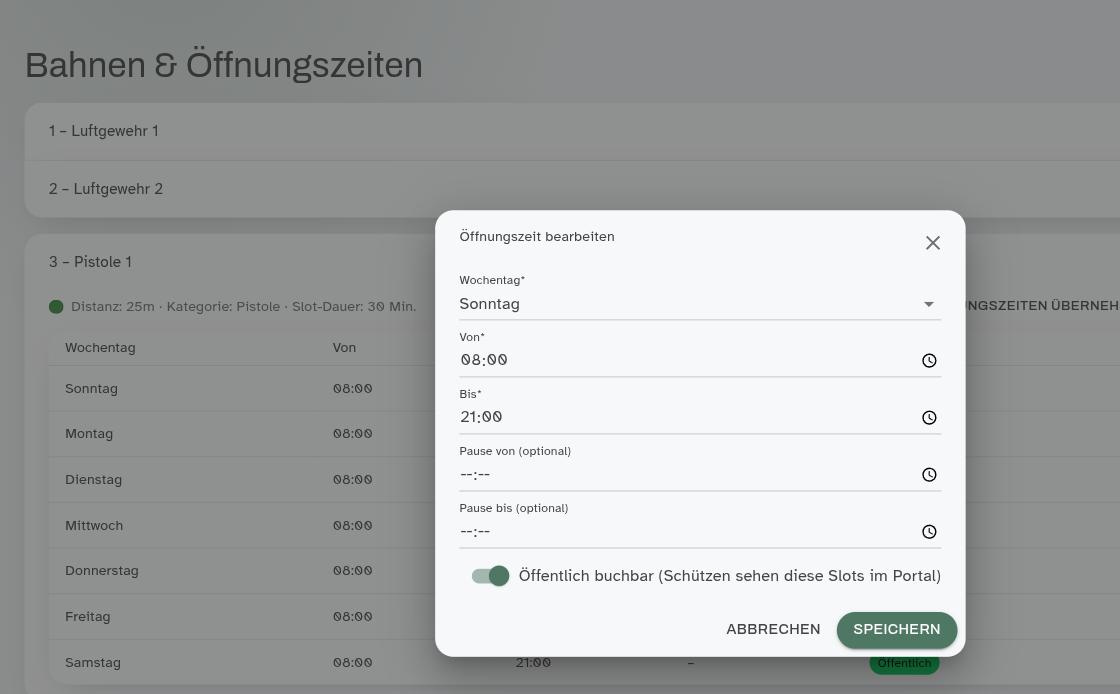Click the Wochentag column header
This screenshot has height=694, width=1120.
click(100, 348)
